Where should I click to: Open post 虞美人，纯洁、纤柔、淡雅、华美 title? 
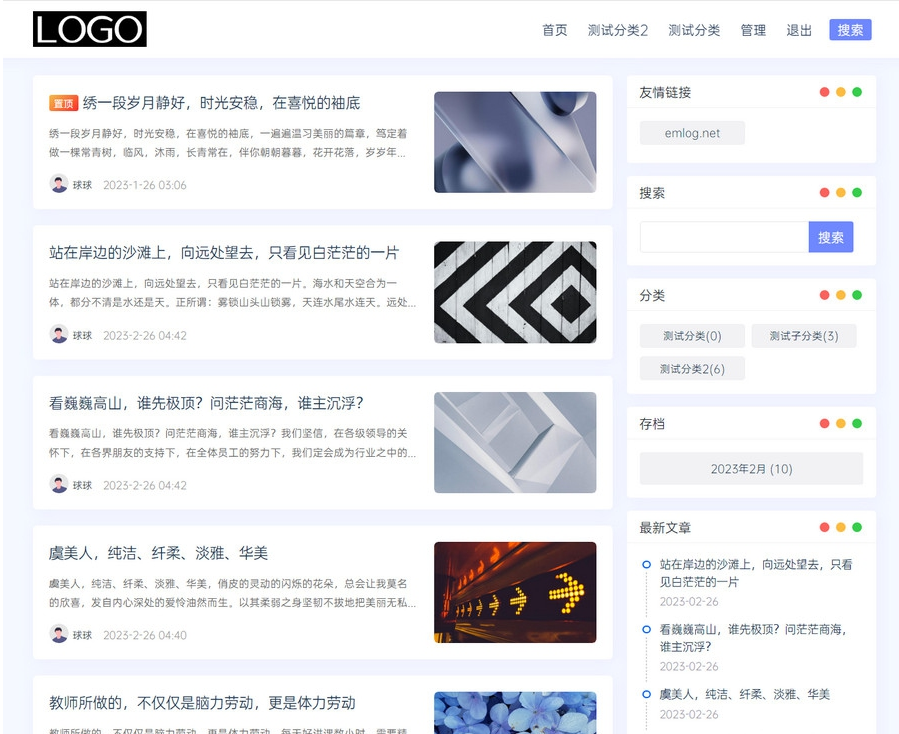[x=159, y=553]
